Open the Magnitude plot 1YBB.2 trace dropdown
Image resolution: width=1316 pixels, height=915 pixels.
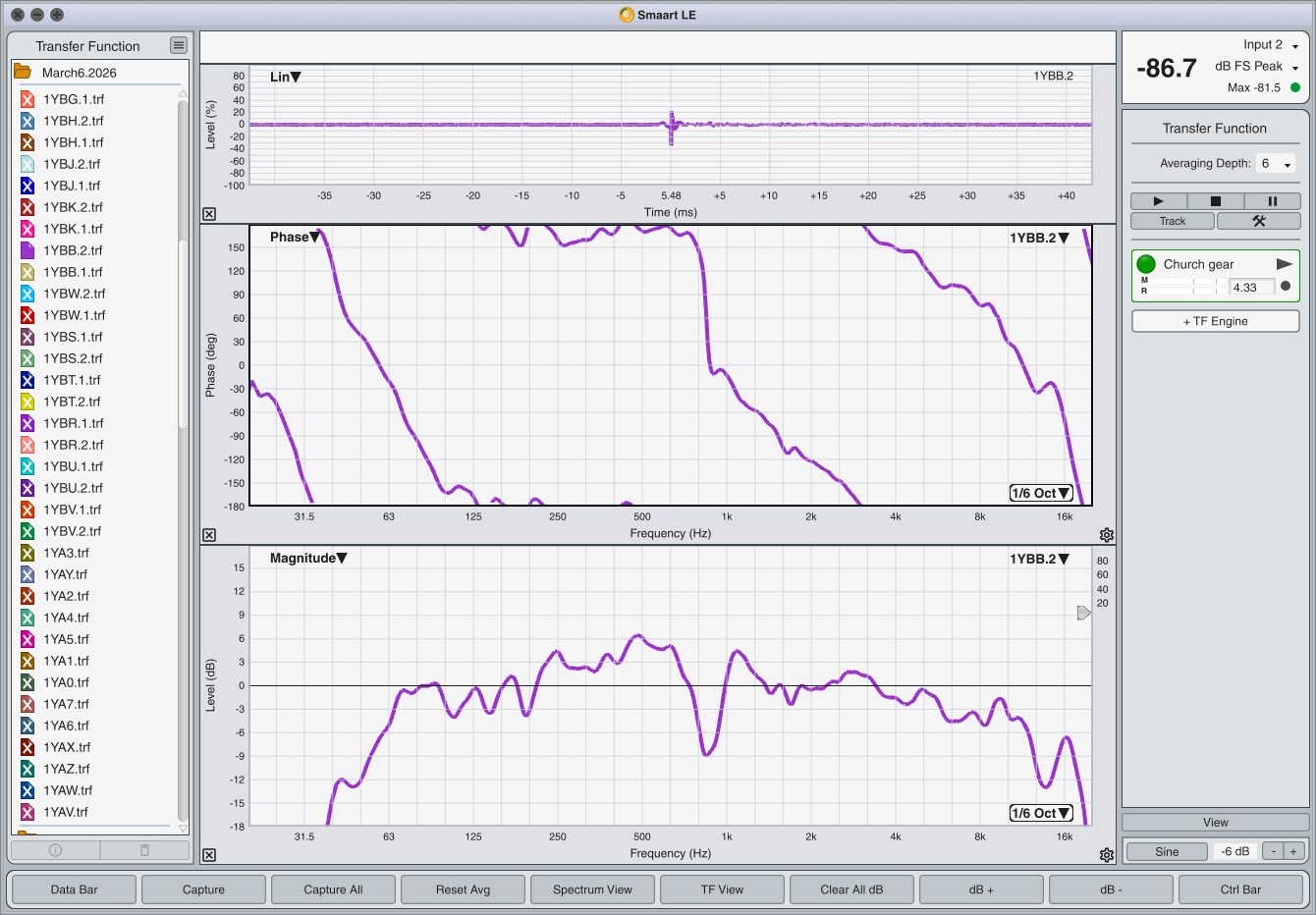(x=1039, y=559)
